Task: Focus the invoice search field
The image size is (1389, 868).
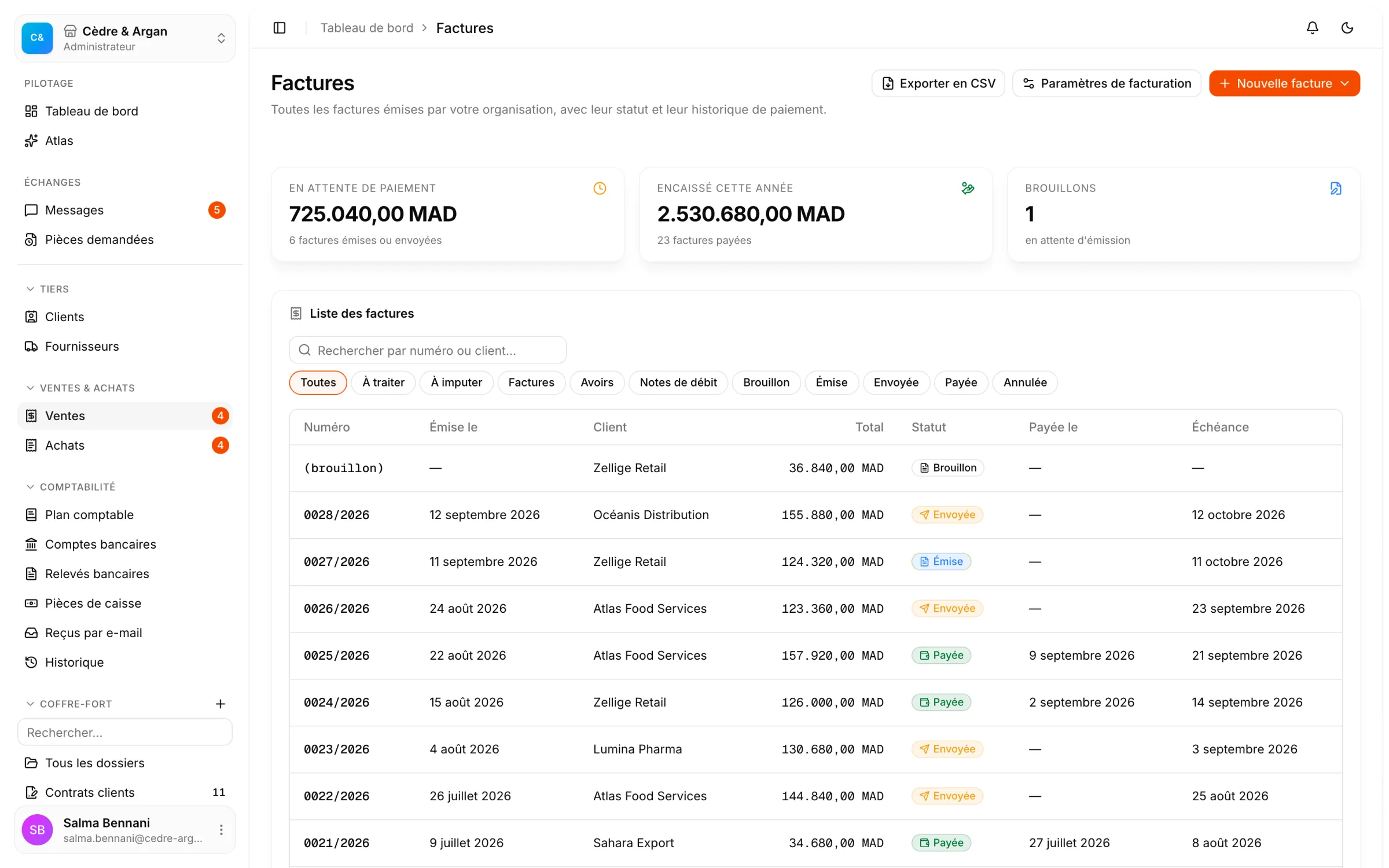Action: [428, 350]
